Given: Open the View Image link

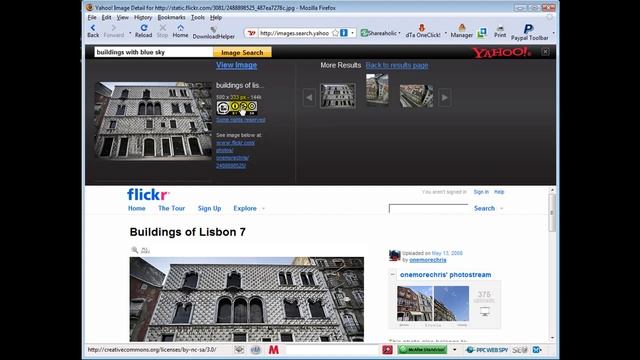Looking at the screenshot, I should pos(236,65).
